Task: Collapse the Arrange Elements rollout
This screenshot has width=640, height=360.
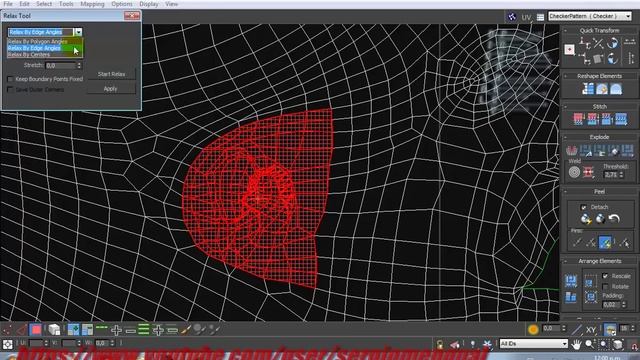Action: (x=566, y=261)
